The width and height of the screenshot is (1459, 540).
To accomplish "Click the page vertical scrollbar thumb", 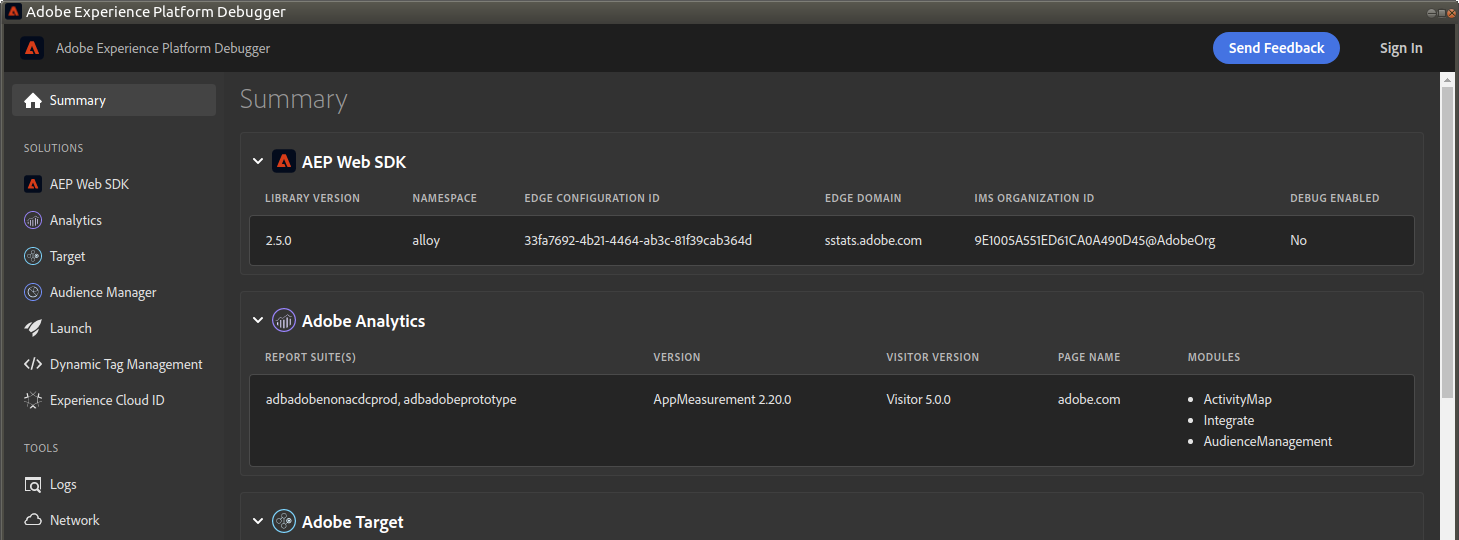I will pyautogui.click(x=1447, y=243).
